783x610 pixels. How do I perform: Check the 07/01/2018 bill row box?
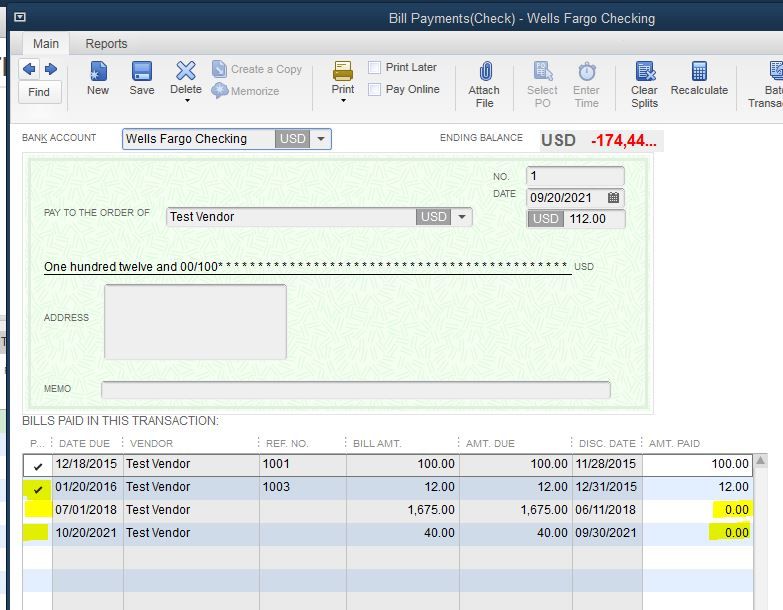[x=37, y=510]
